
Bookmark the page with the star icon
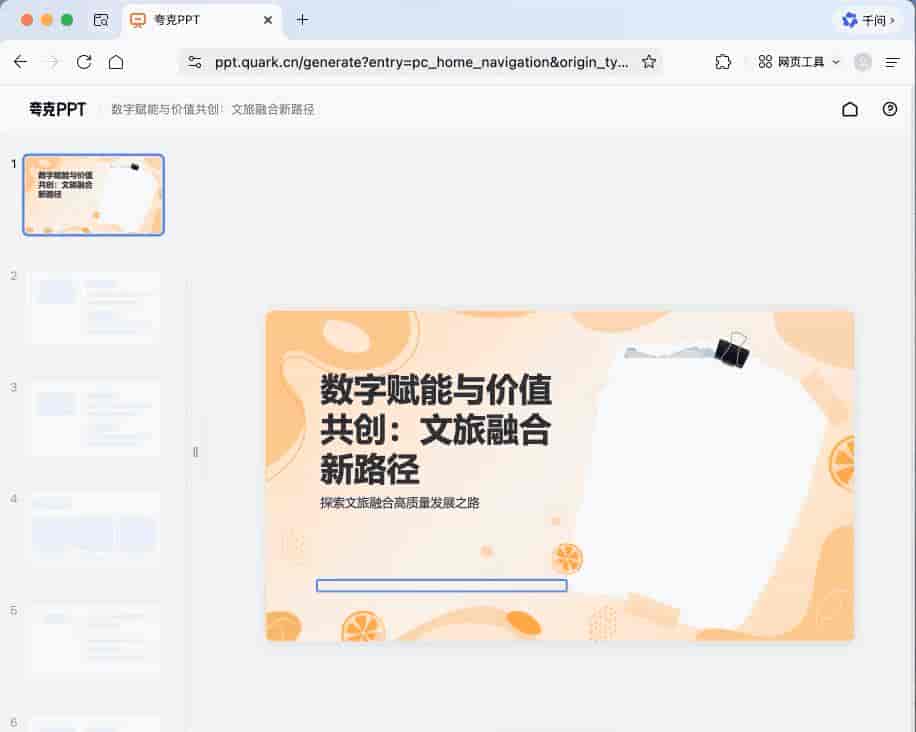pos(648,62)
